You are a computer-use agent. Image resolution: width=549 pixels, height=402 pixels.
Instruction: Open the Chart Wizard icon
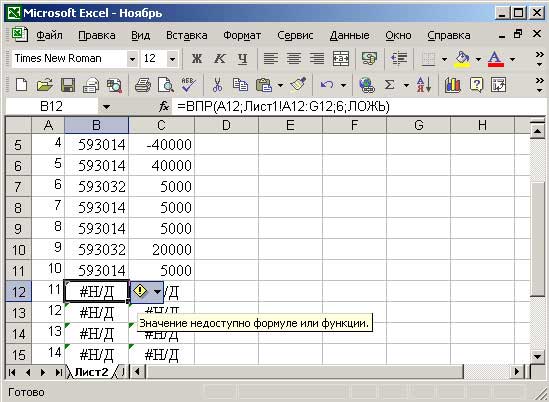452,85
